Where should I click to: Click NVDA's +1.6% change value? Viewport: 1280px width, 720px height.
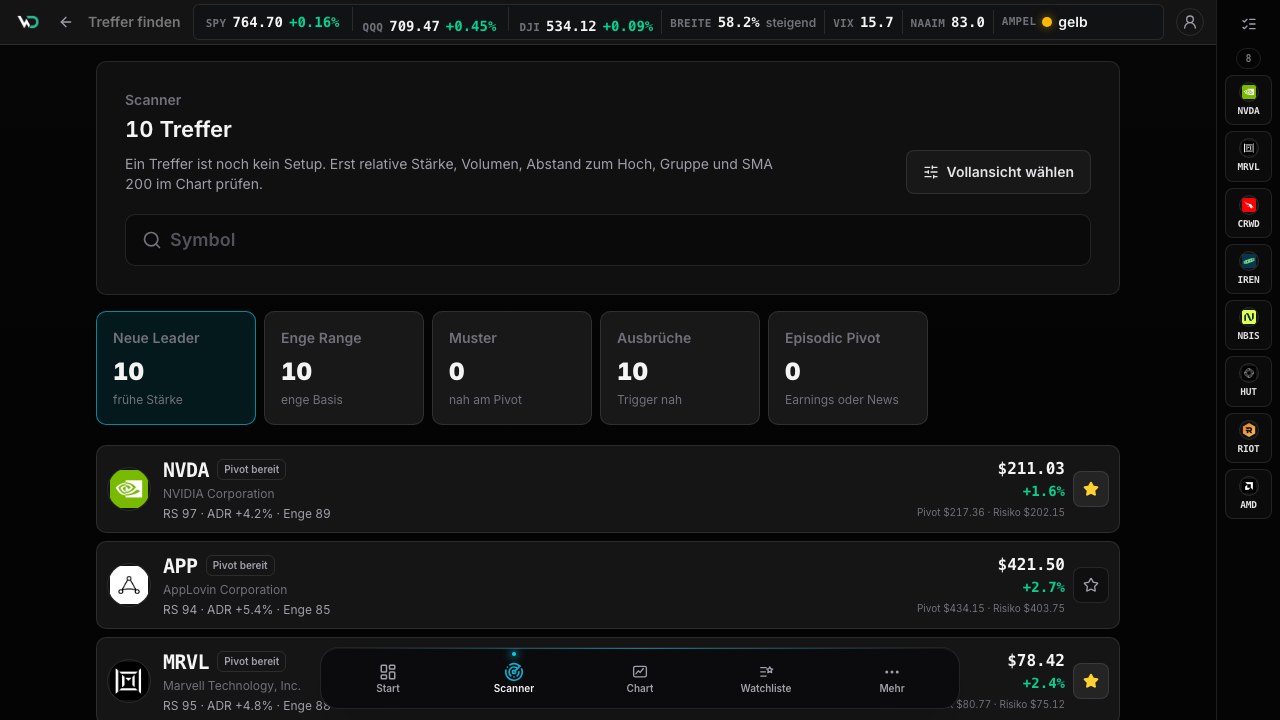click(1043, 491)
